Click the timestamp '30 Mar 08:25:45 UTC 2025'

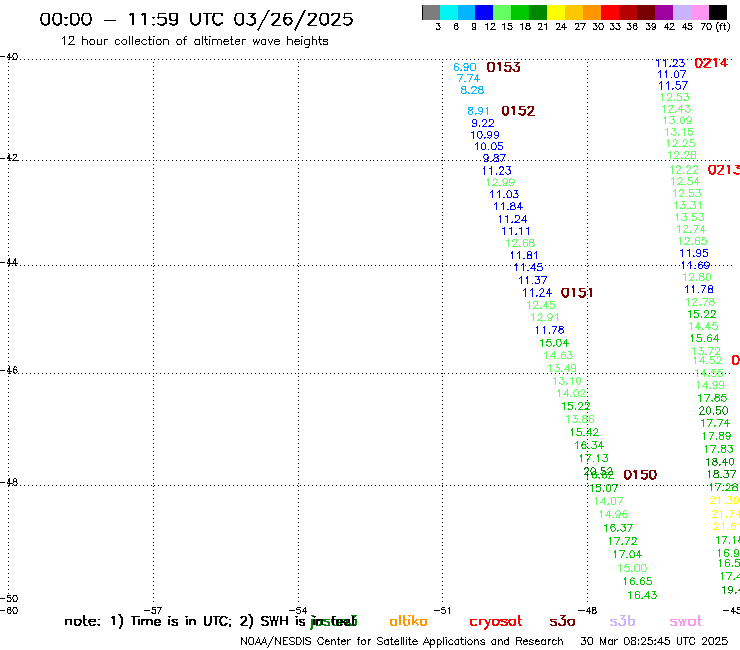point(654,641)
